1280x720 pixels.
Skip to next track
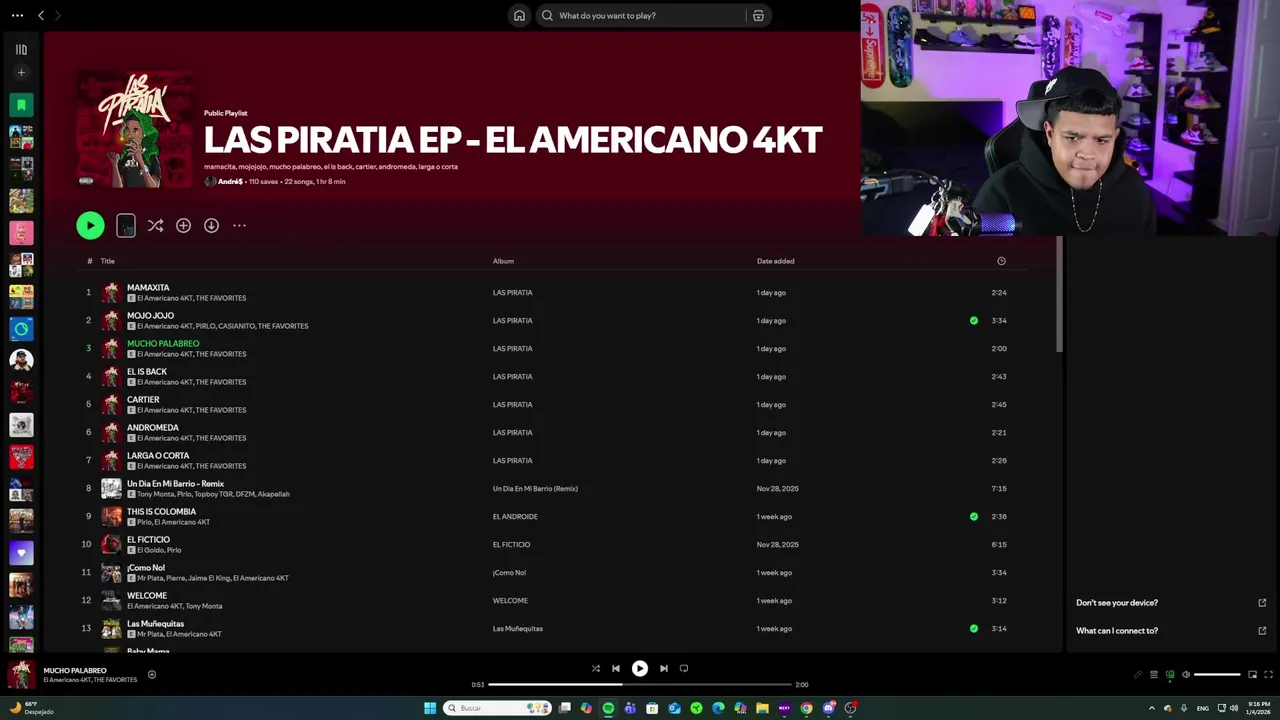(x=664, y=669)
